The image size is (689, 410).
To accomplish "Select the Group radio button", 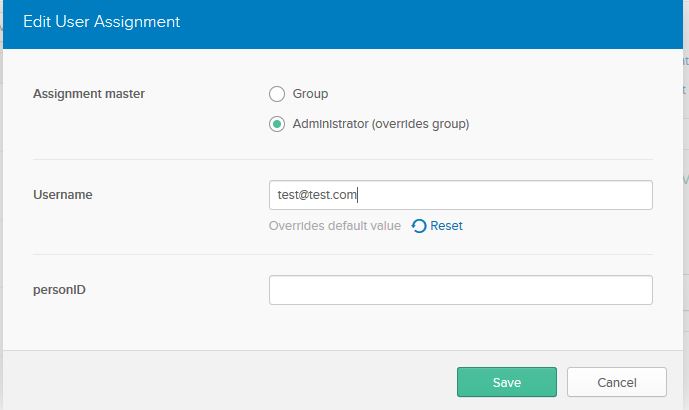I will (x=277, y=94).
